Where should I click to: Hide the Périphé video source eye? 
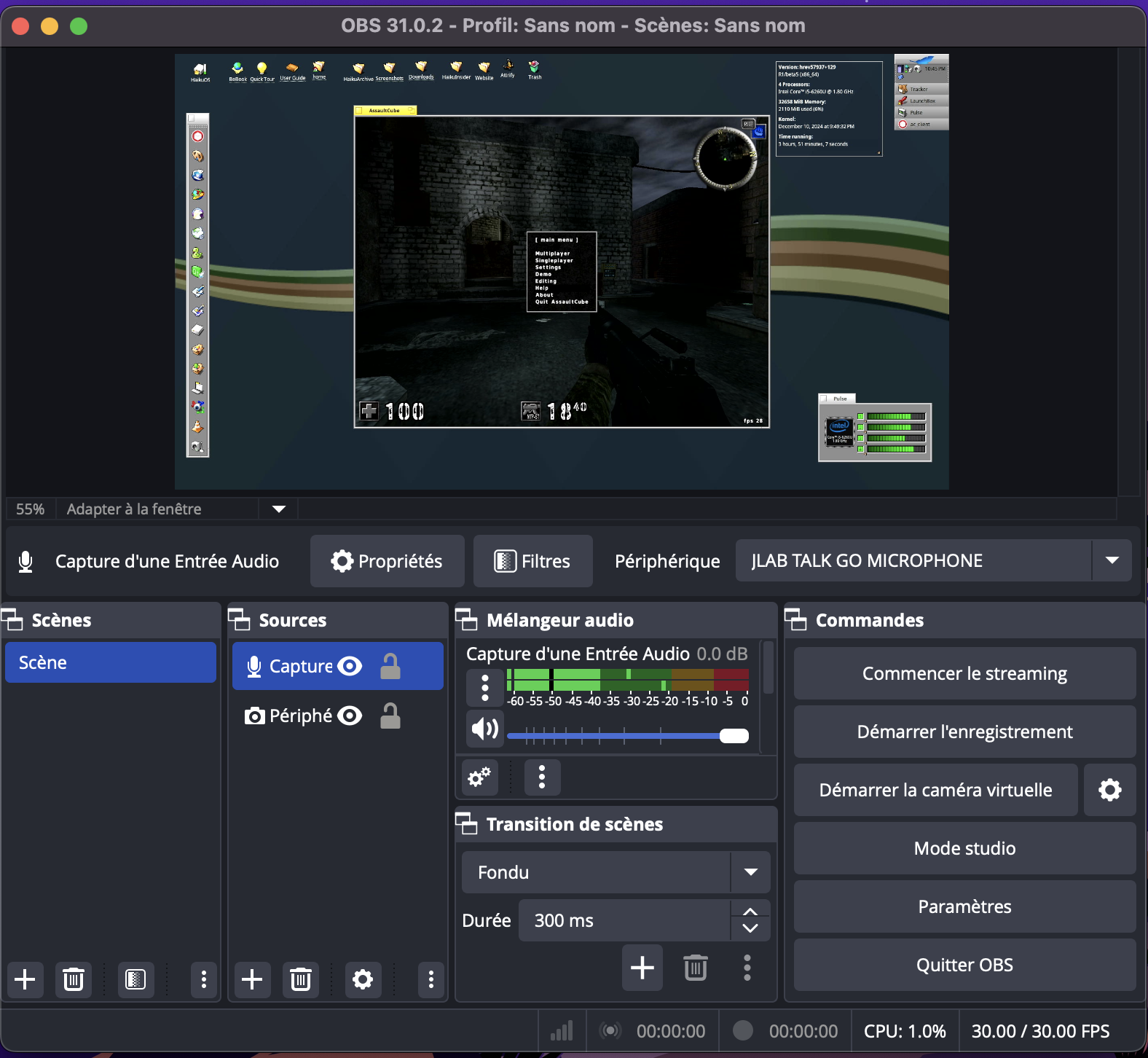[x=350, y=716]
